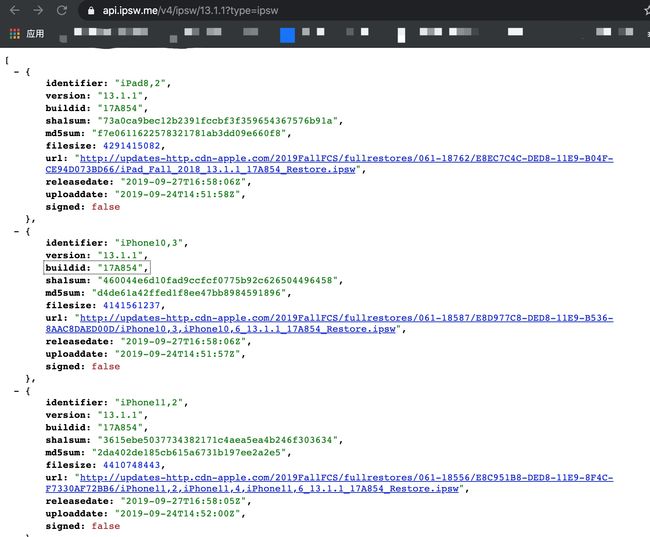Select the filesize value 4291415082
The image size is (650, 537).
coord(131,146)
